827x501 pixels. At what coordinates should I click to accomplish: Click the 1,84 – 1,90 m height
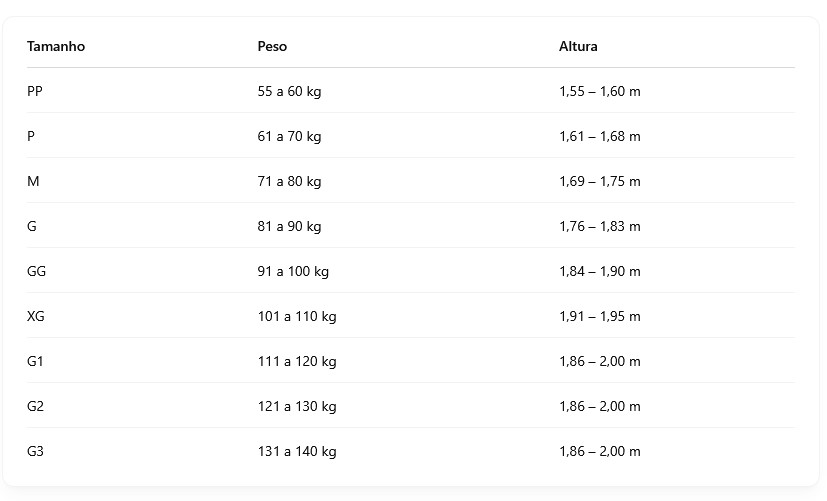[x=599, y=271]
